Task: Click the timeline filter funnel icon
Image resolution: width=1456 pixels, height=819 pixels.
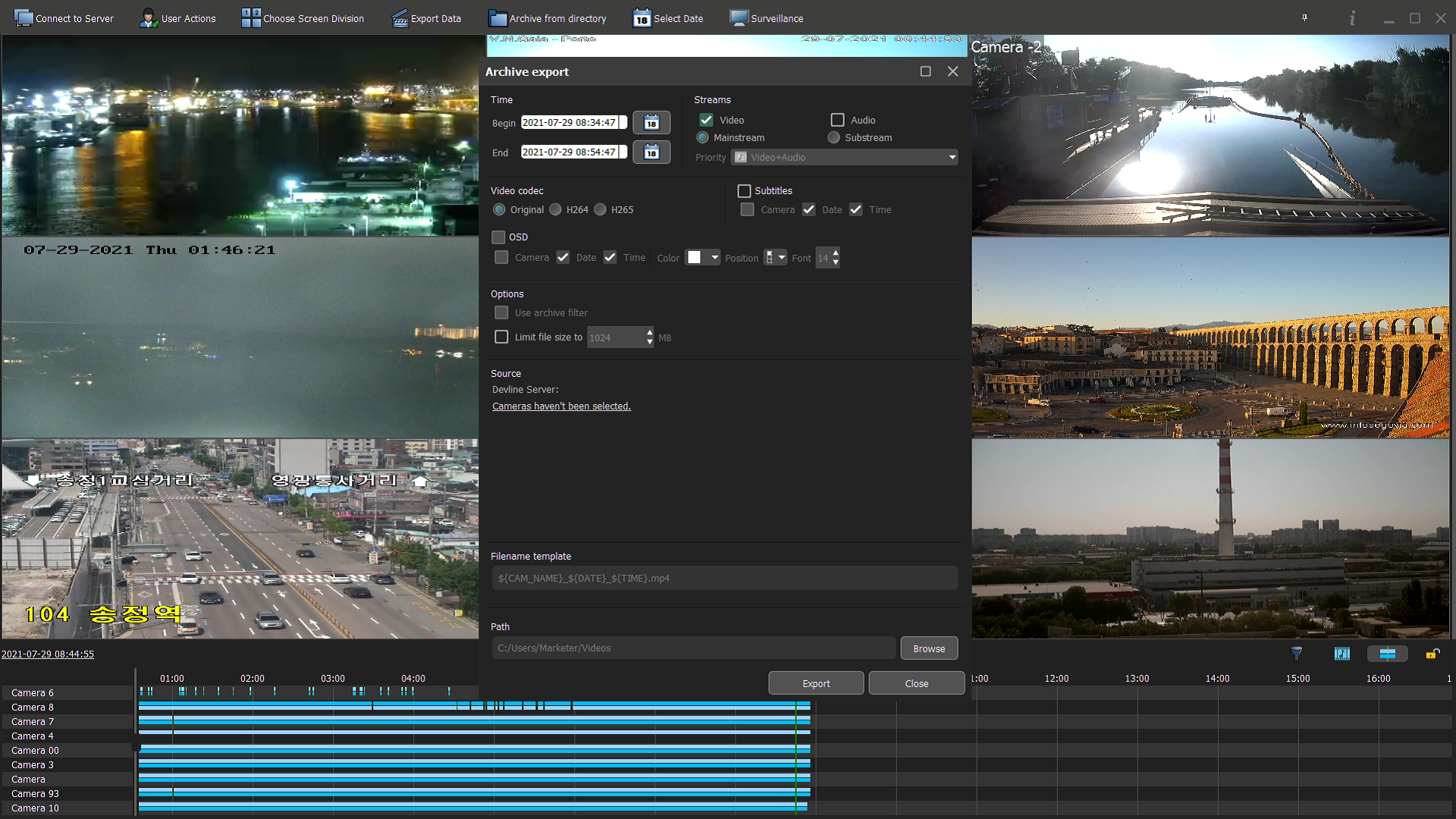Action: [x=1297, y=654]
